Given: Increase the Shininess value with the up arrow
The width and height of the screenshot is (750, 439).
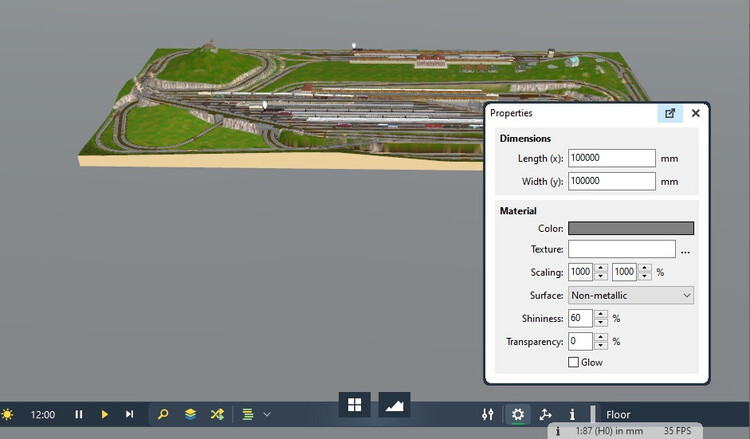Looking at the screenshot, I should [x=600, y=314].
